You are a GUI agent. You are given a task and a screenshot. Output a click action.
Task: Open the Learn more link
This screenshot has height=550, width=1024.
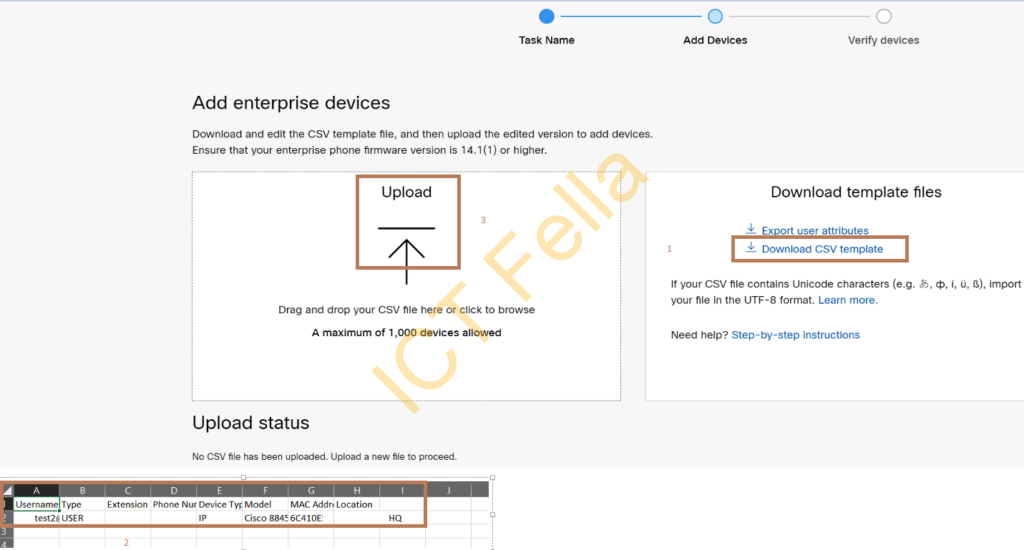847,300
